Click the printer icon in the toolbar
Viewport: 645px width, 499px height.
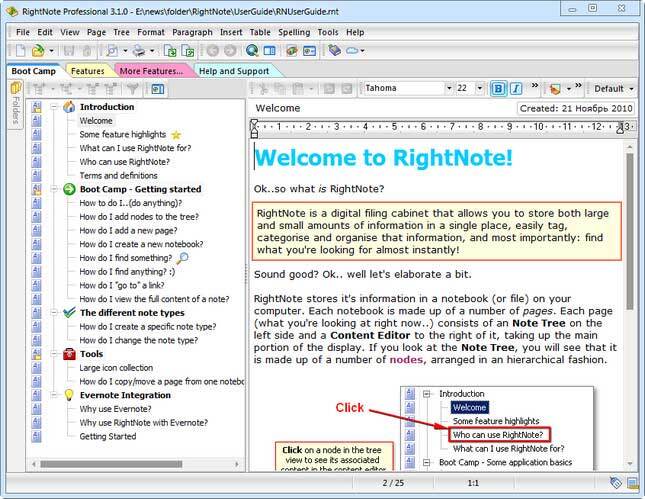(139, 51)
